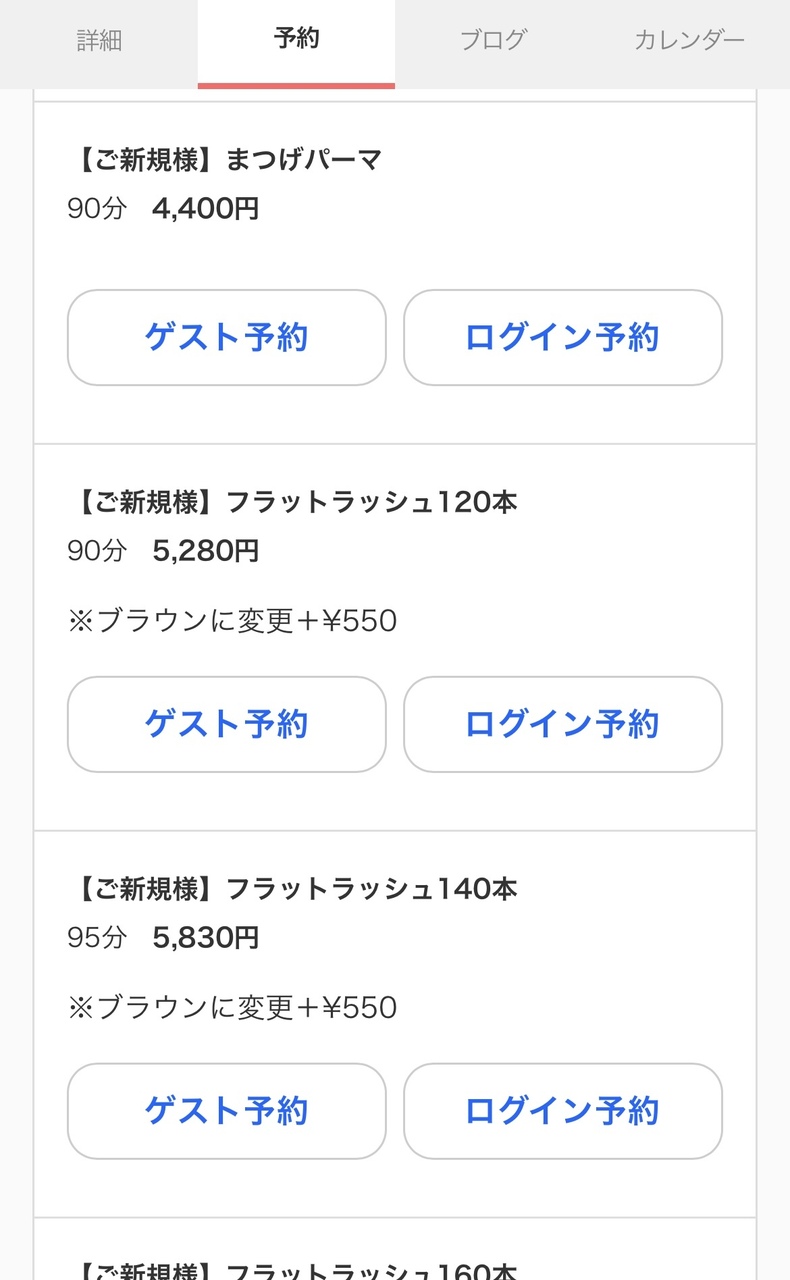Click the 【ご新規様】まつげパーマ menu title
Screen dimensions: 790x1280
pos(226,160)
